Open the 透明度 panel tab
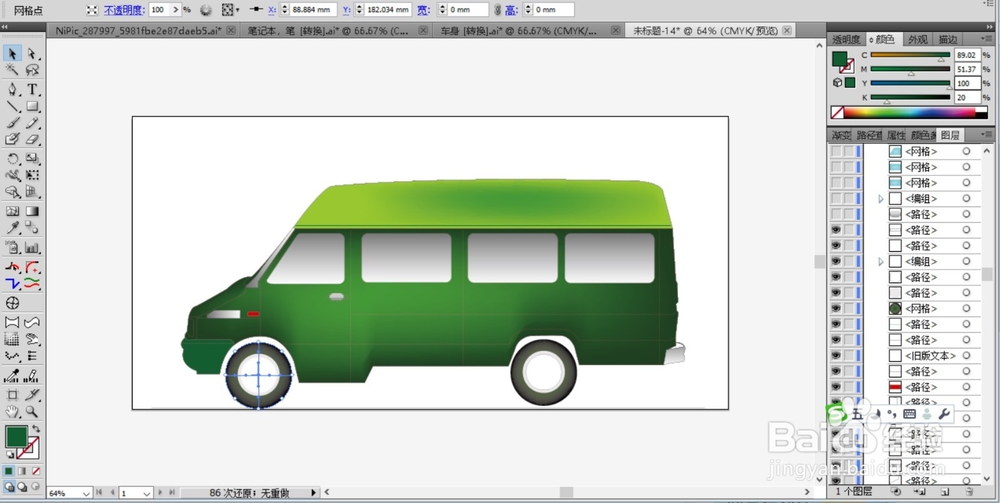The width and height of the screenshot is (1000, 503). click(x=846, y=40)
